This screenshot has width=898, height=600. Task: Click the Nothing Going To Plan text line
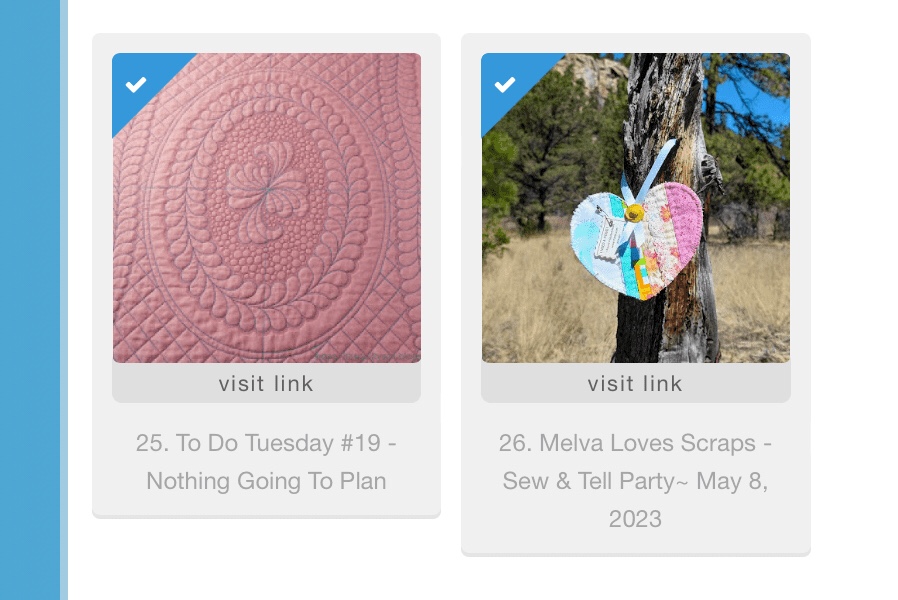[x=266, y=481]
